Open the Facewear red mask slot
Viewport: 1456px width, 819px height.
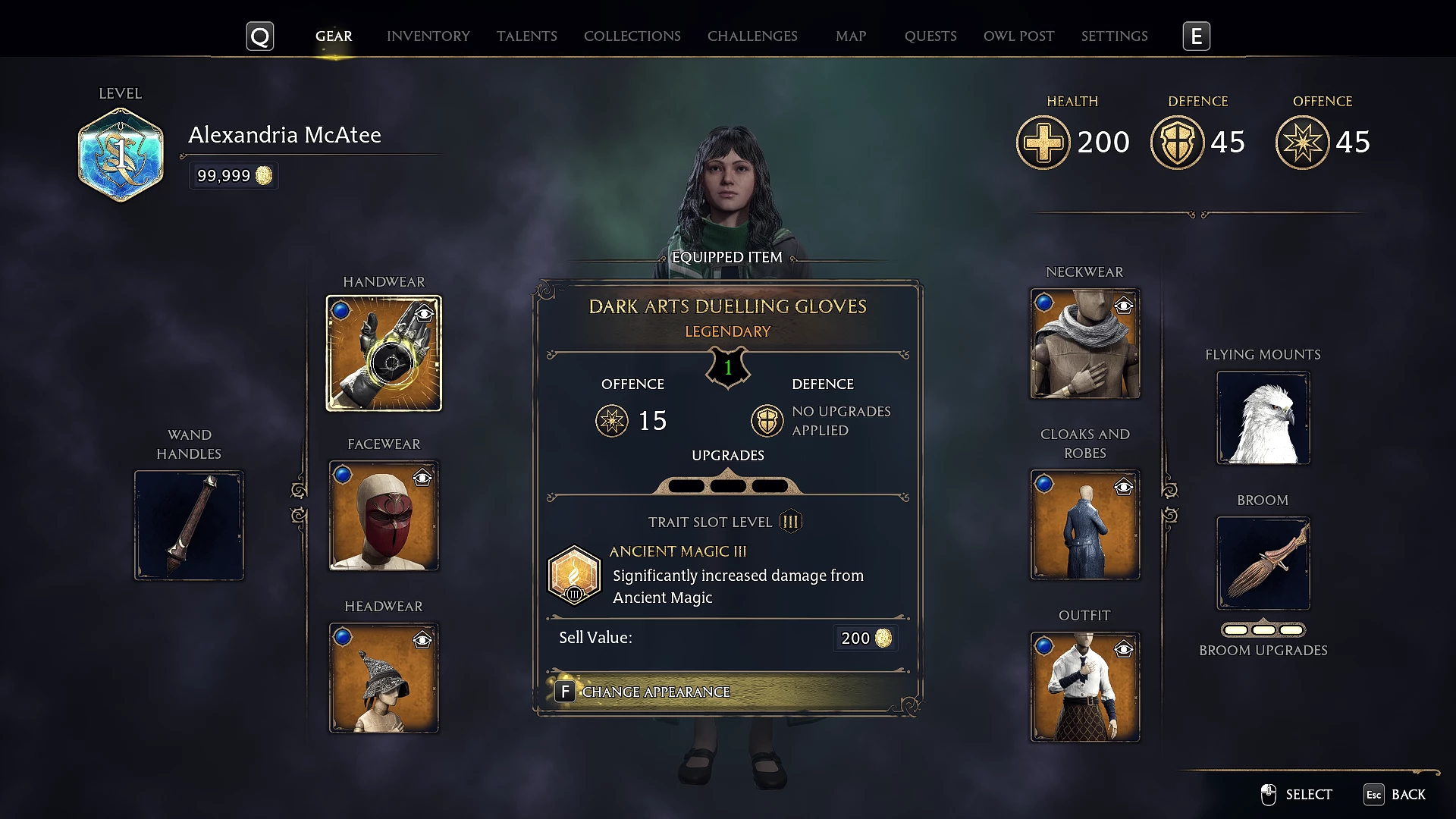point(384,516)
